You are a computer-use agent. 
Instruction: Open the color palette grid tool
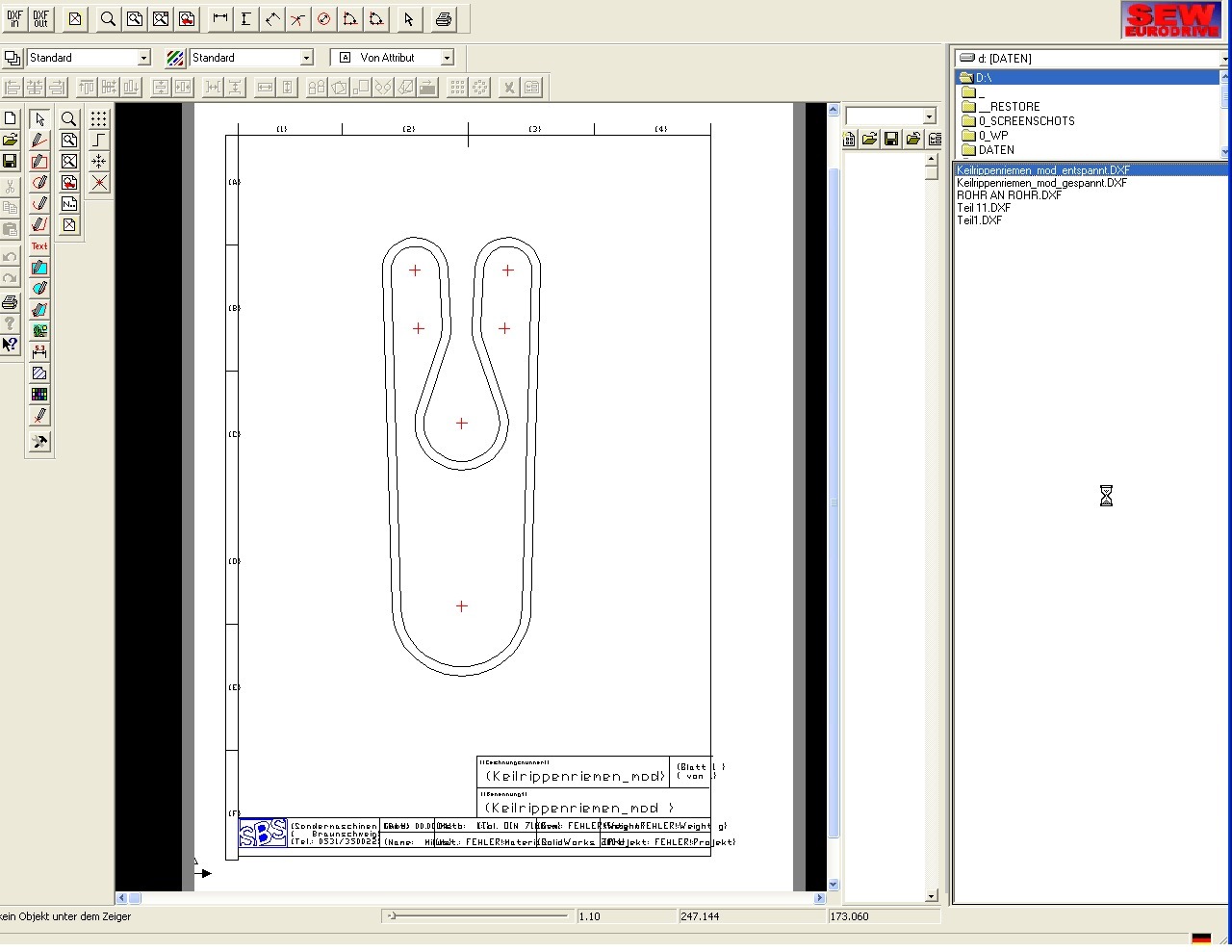click(x=39, y=395)
